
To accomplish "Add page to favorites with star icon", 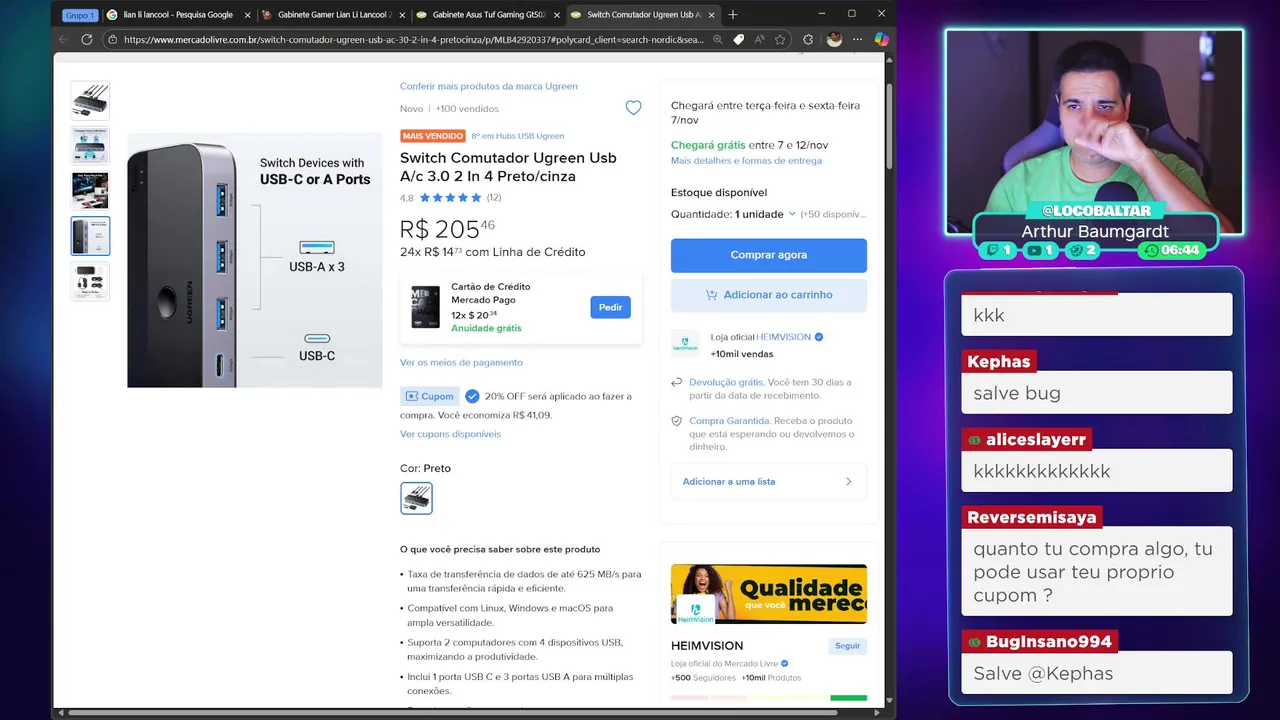I will 780,39.
